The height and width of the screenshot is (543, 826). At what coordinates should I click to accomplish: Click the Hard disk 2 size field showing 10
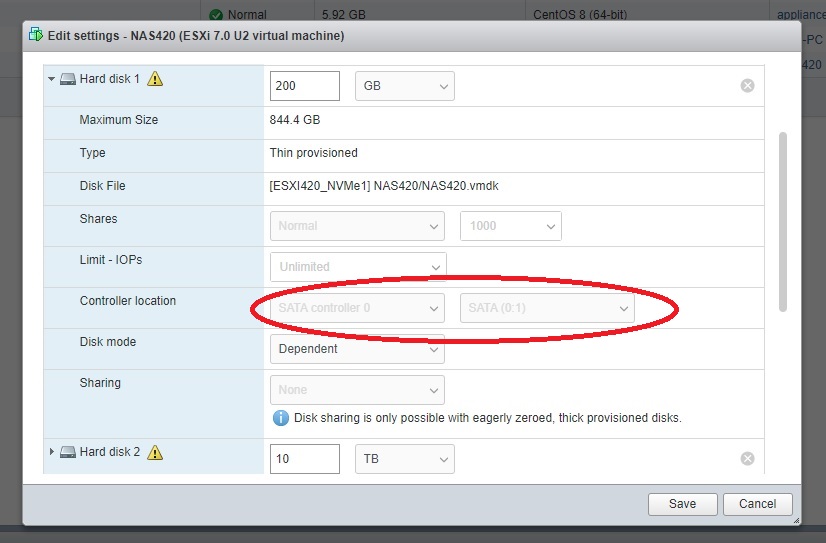(304, 459)
